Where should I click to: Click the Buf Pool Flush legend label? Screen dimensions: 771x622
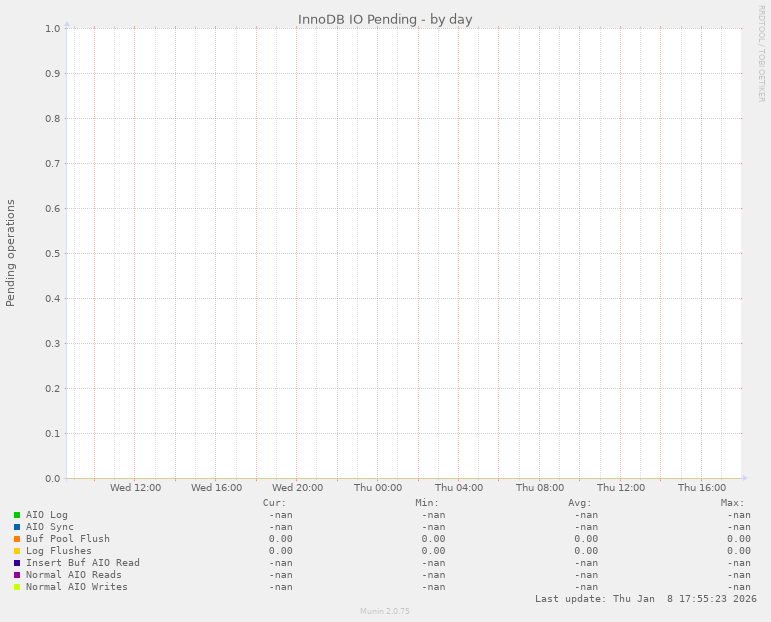click(x=68, y=539)
